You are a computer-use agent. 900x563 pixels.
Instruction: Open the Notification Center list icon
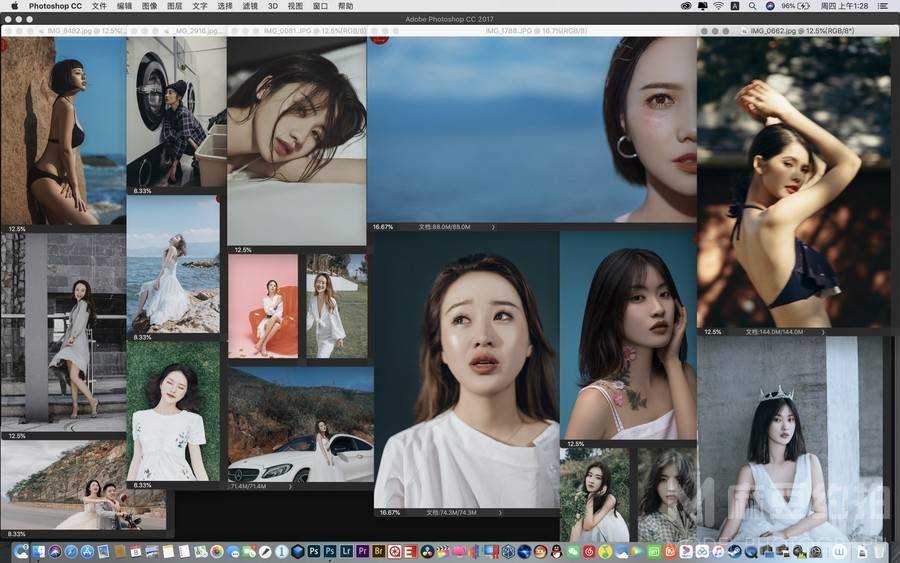(883, 6)
